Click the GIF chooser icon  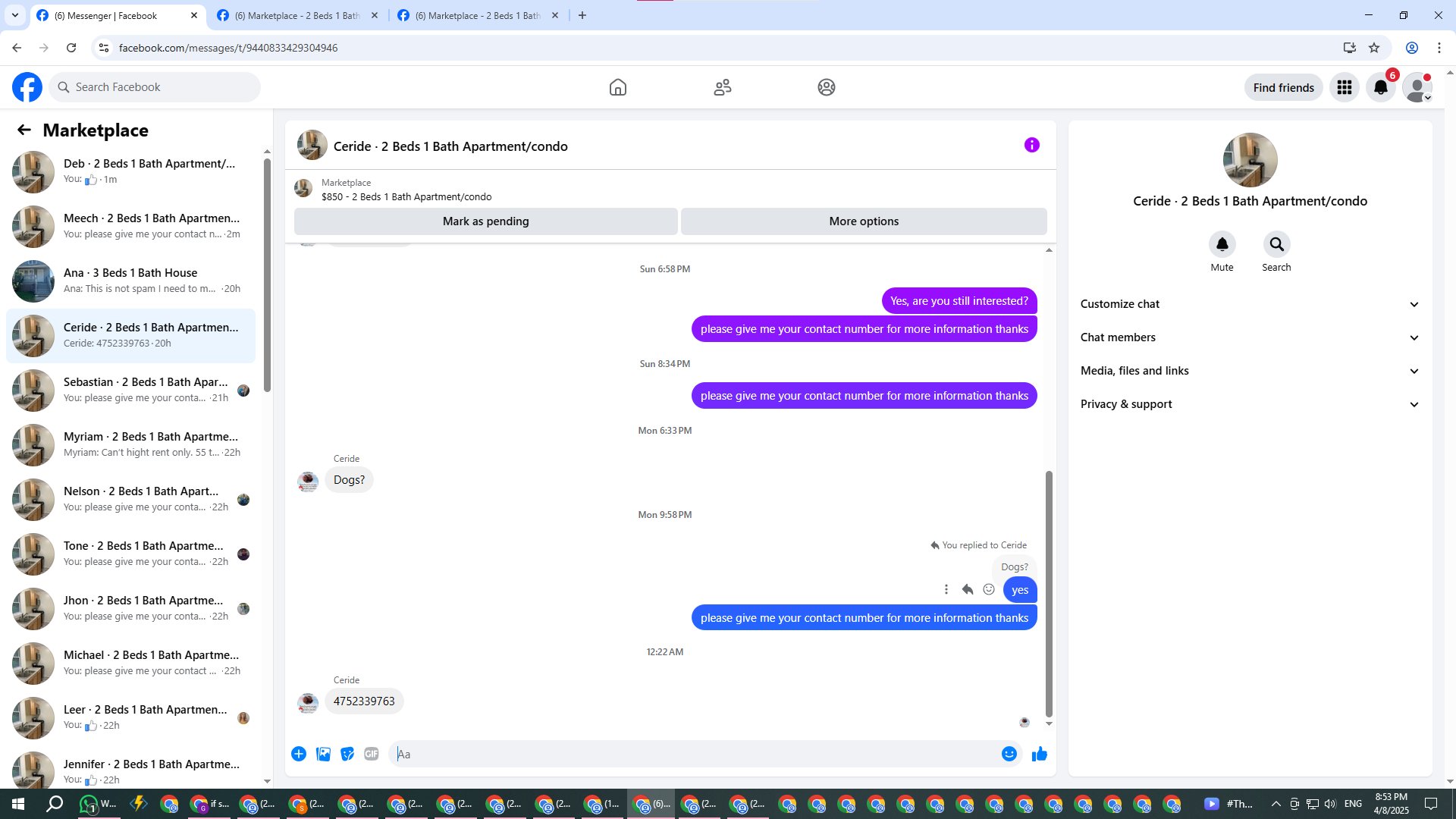click(371, 754)
